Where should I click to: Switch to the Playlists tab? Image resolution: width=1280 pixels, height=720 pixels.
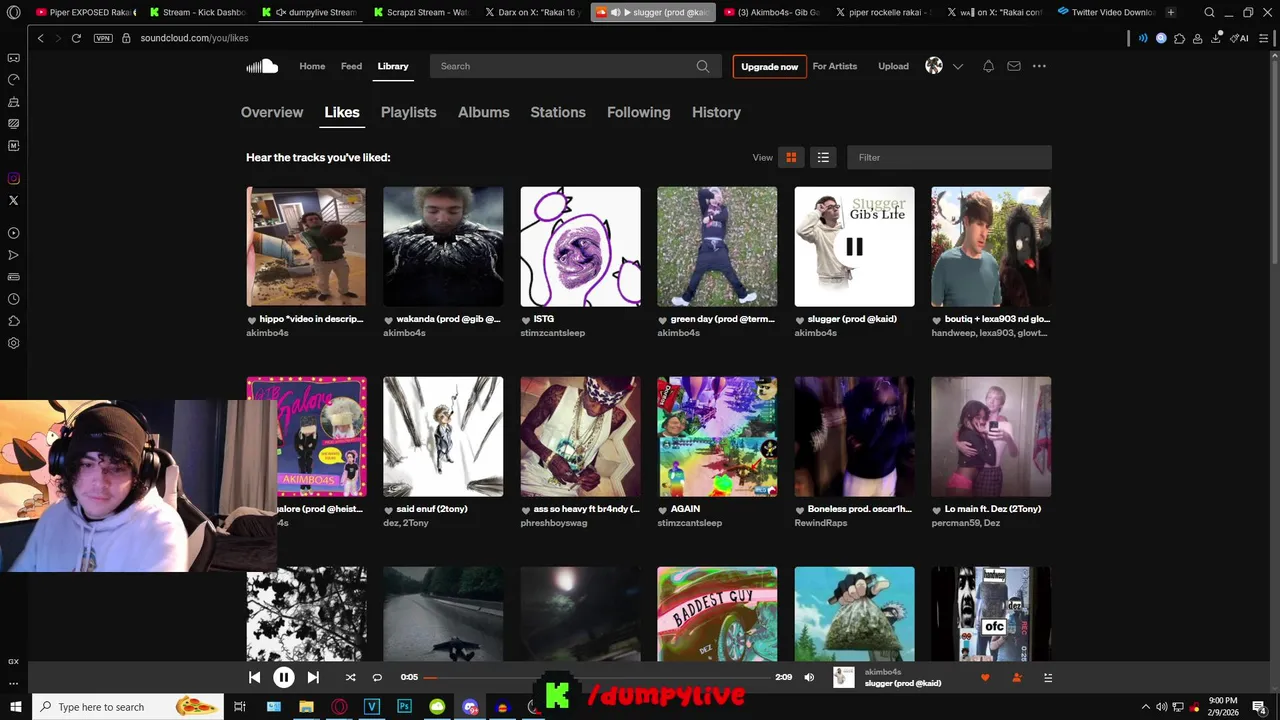(408, 112)
